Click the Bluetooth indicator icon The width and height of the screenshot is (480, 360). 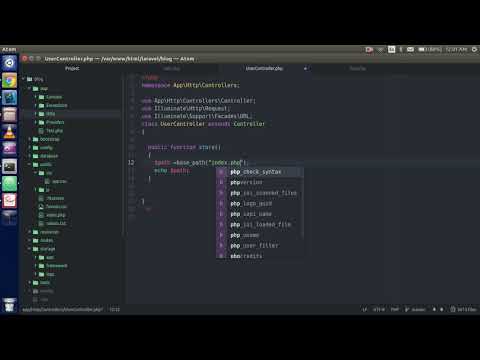[401, 49]
